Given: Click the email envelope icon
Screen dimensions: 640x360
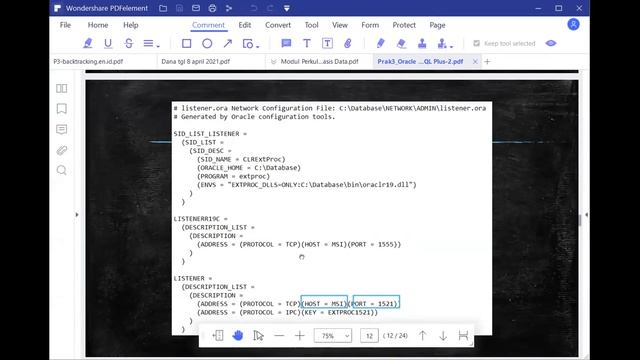Looking at the screenshot, I should (196, 8).
